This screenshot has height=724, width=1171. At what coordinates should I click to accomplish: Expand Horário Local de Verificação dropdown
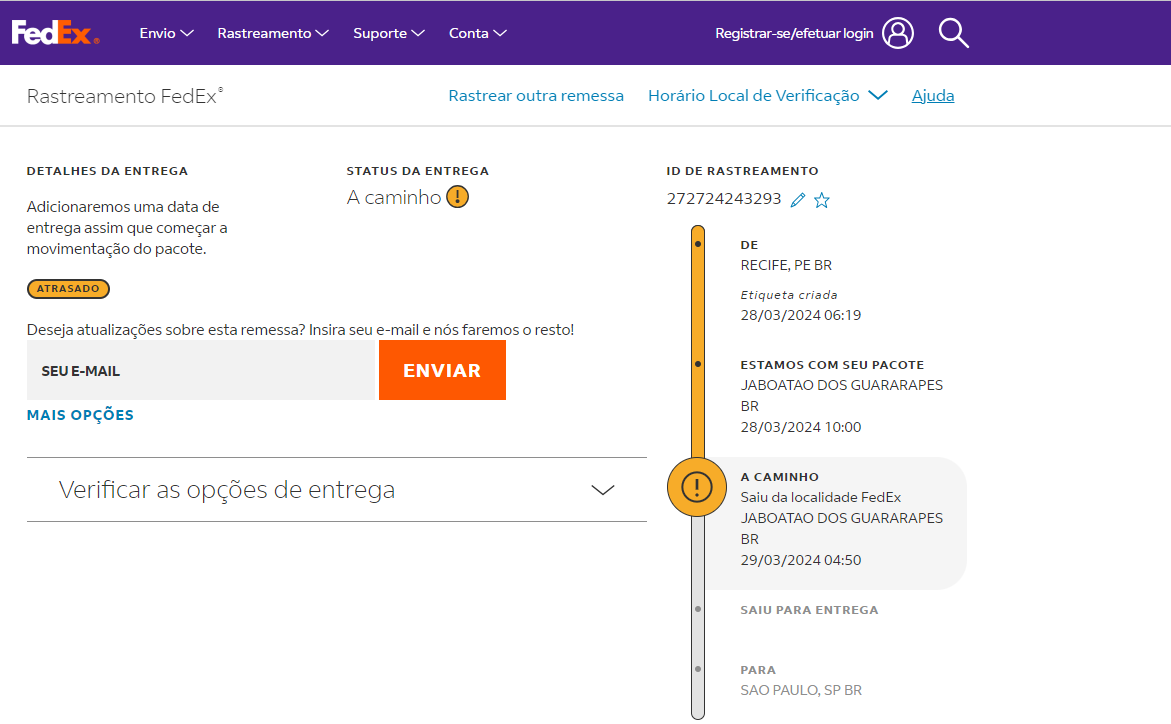tap(767, 96)
